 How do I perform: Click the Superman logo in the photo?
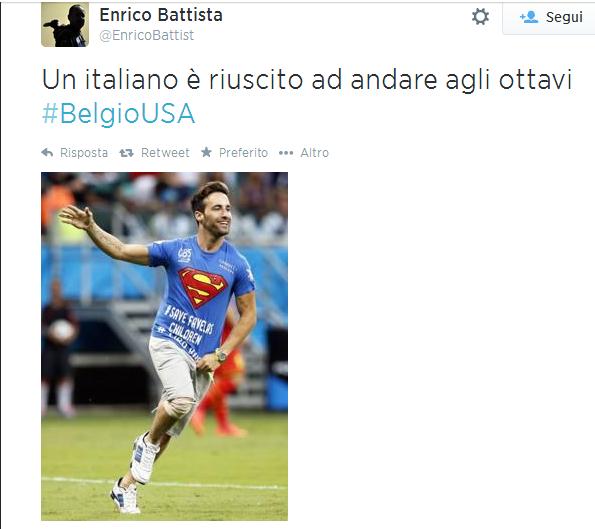[x=203, y=287]
